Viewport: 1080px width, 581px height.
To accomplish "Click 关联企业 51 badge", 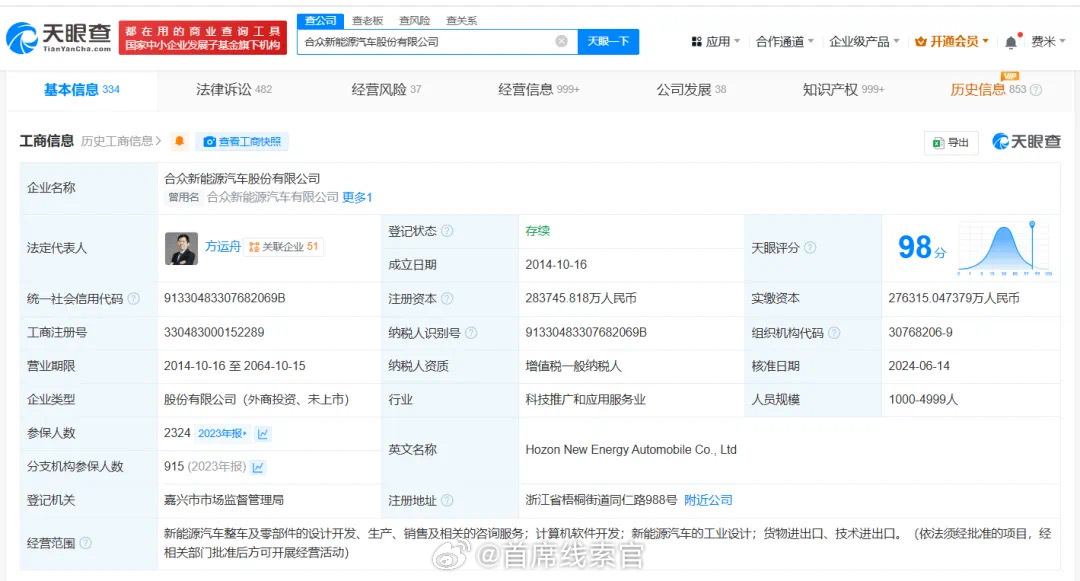I will tap(283, 247).
